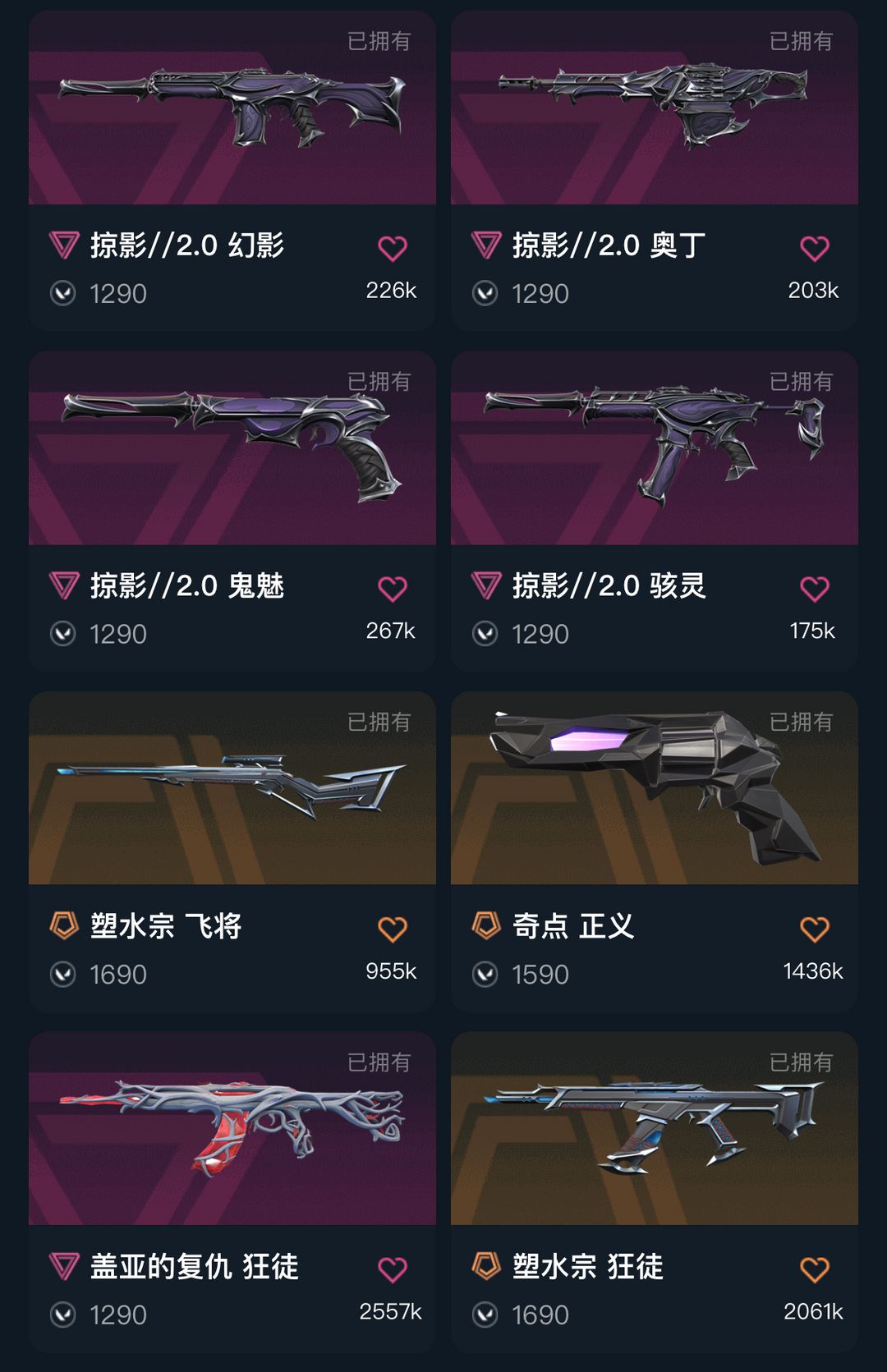Click the 1290 price of 掠影//2.0 骇灵
Screen dimensions: 887x1372
[540, 634]
